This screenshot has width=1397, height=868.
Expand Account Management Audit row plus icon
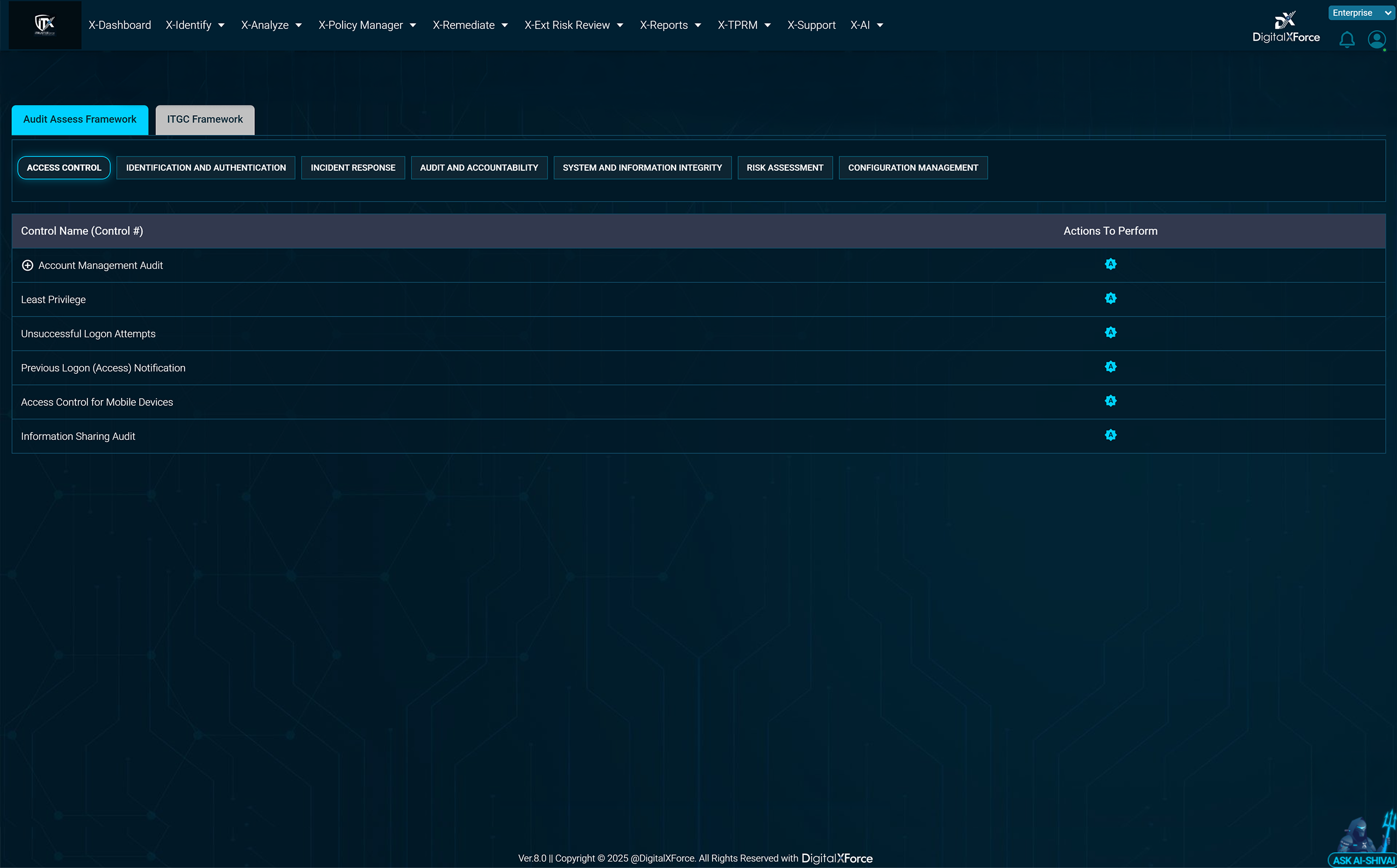pos(27,265)
